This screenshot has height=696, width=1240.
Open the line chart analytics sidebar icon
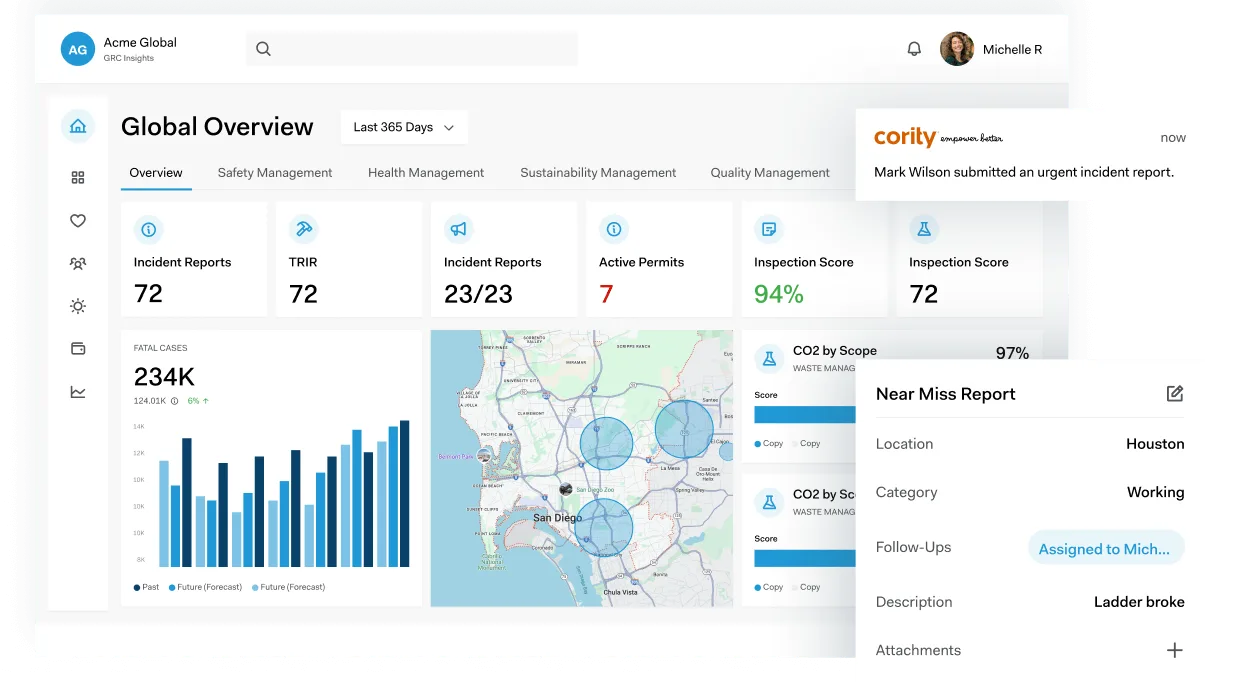(78, 392)
